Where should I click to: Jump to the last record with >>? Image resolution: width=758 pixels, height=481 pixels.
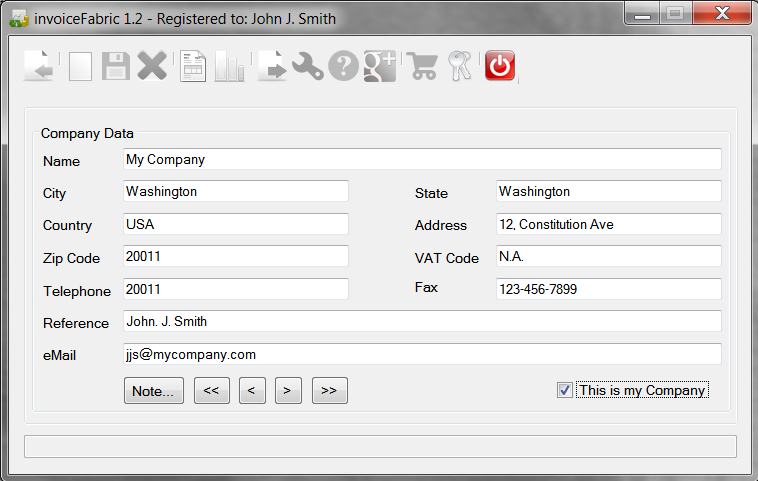330,391
